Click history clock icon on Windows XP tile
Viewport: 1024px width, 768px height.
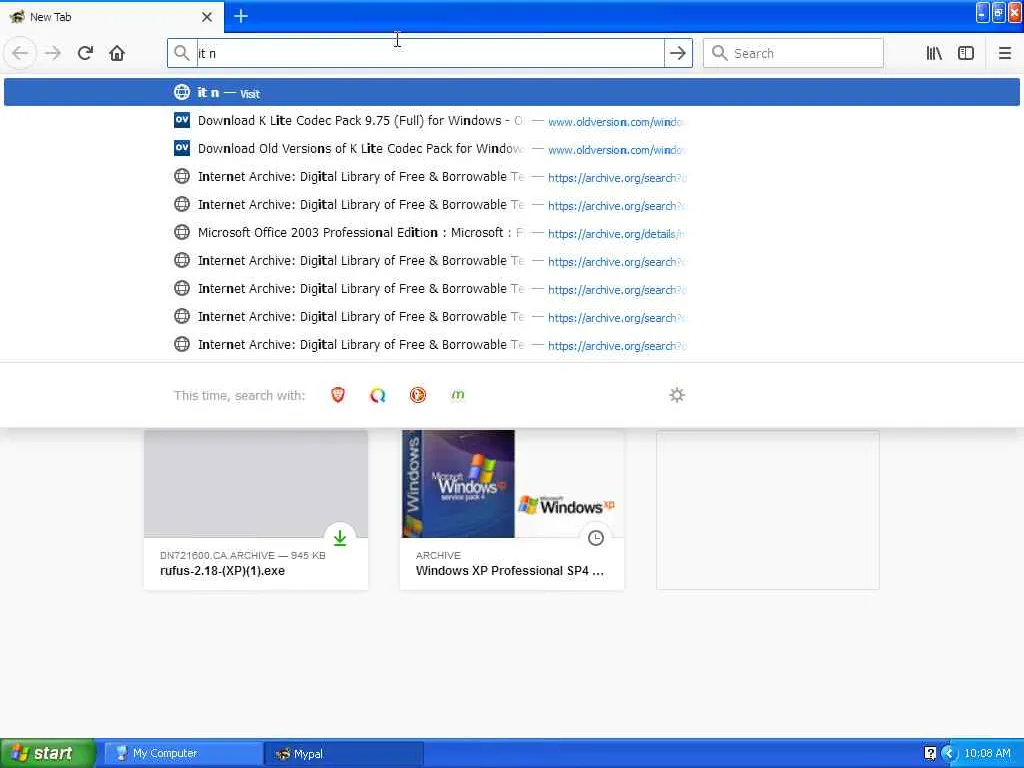tap(596, 537)
